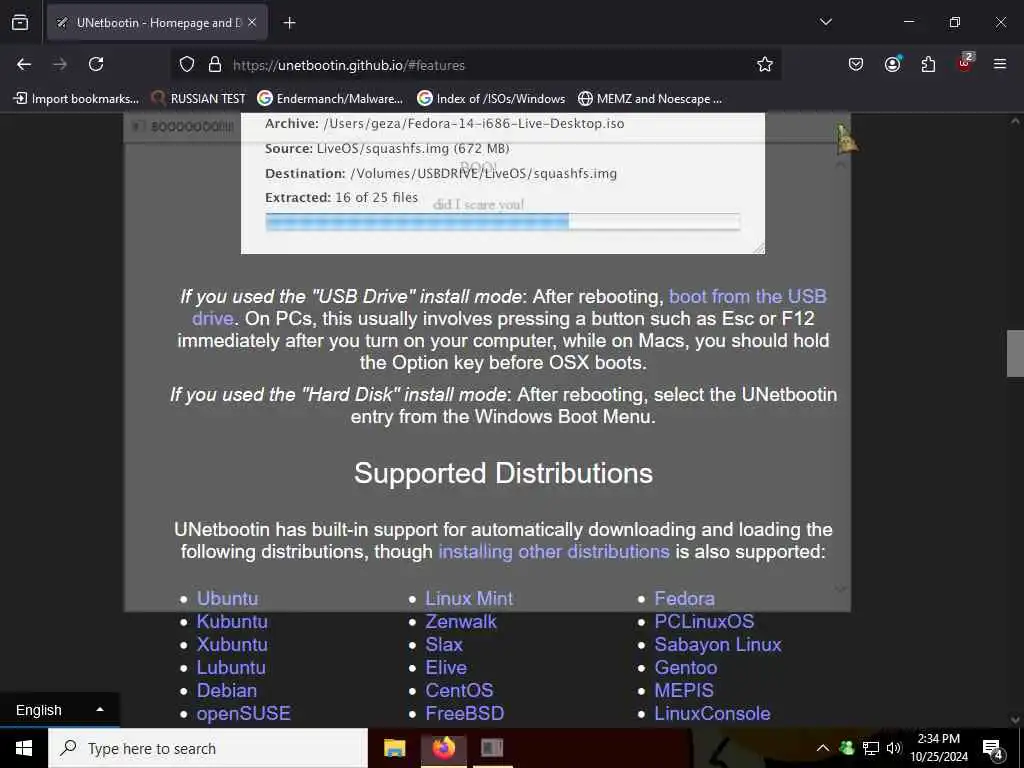This screenshot has width=1024, height=768.
Task: Expand the list all tabs chevron
Action: tap(825, 22)
